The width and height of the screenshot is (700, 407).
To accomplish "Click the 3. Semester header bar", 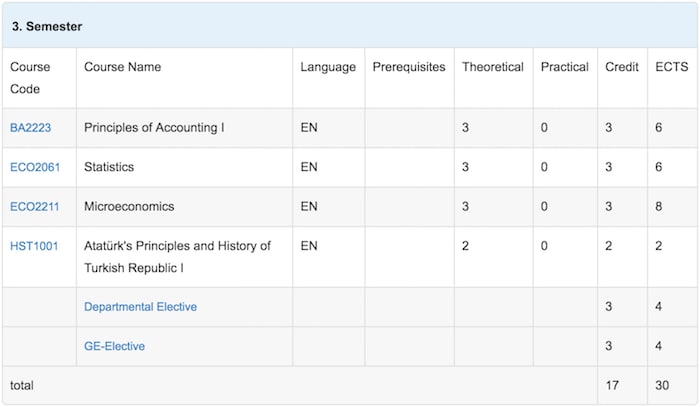I will pos(350,26).
